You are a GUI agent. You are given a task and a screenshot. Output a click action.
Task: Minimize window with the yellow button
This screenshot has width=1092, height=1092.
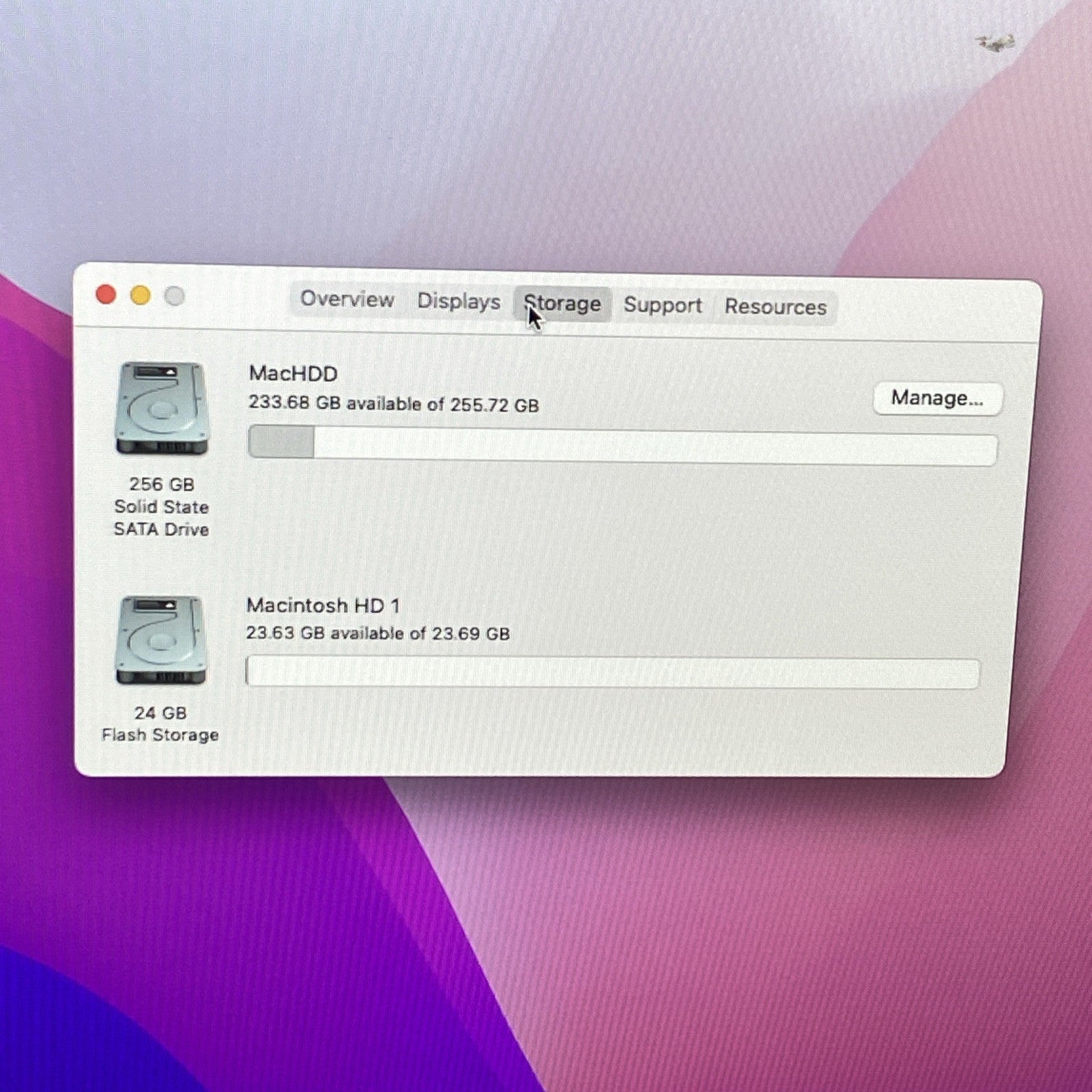(141, 296)
